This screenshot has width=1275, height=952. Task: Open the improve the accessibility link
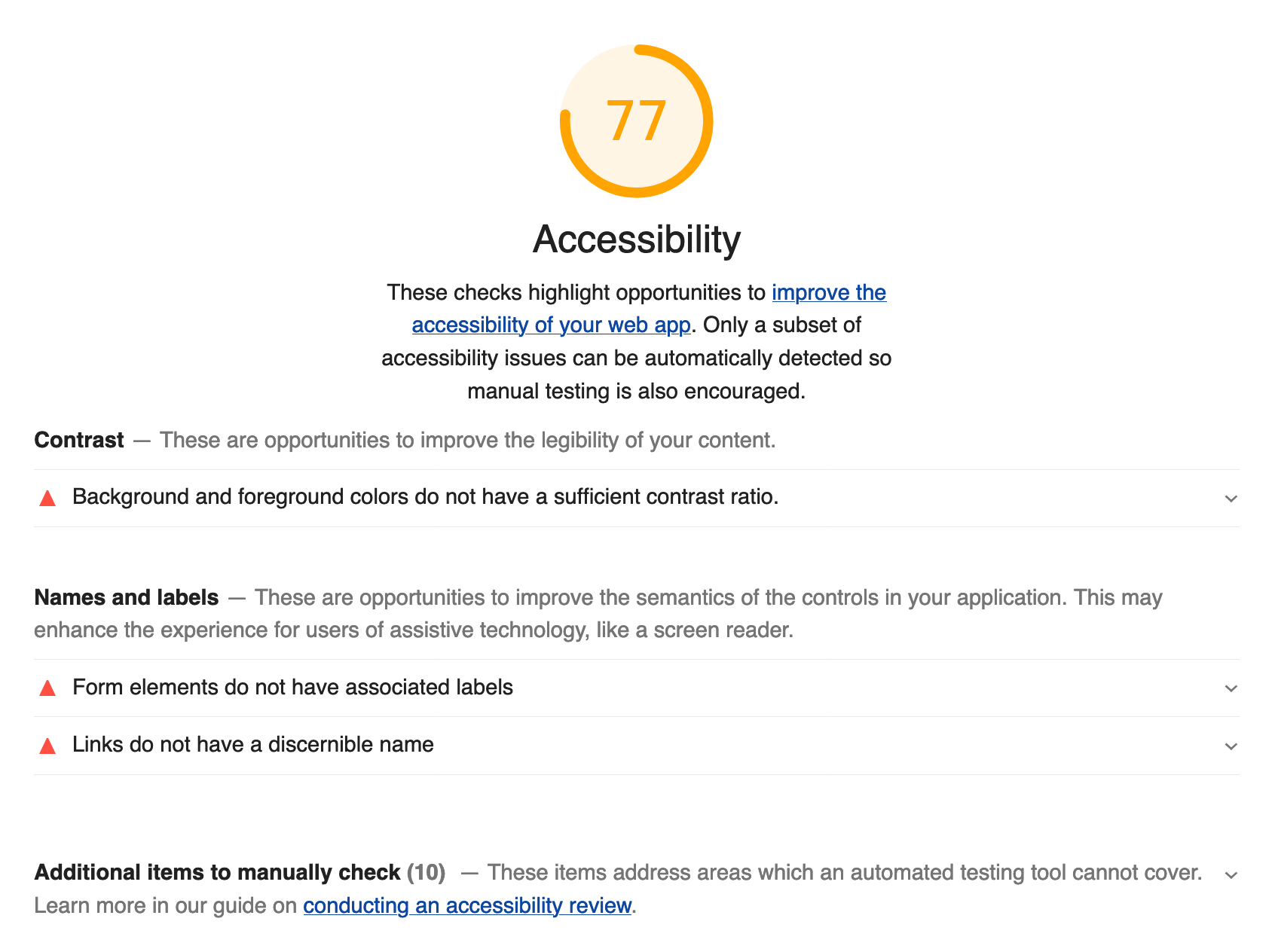coord(829,293)
